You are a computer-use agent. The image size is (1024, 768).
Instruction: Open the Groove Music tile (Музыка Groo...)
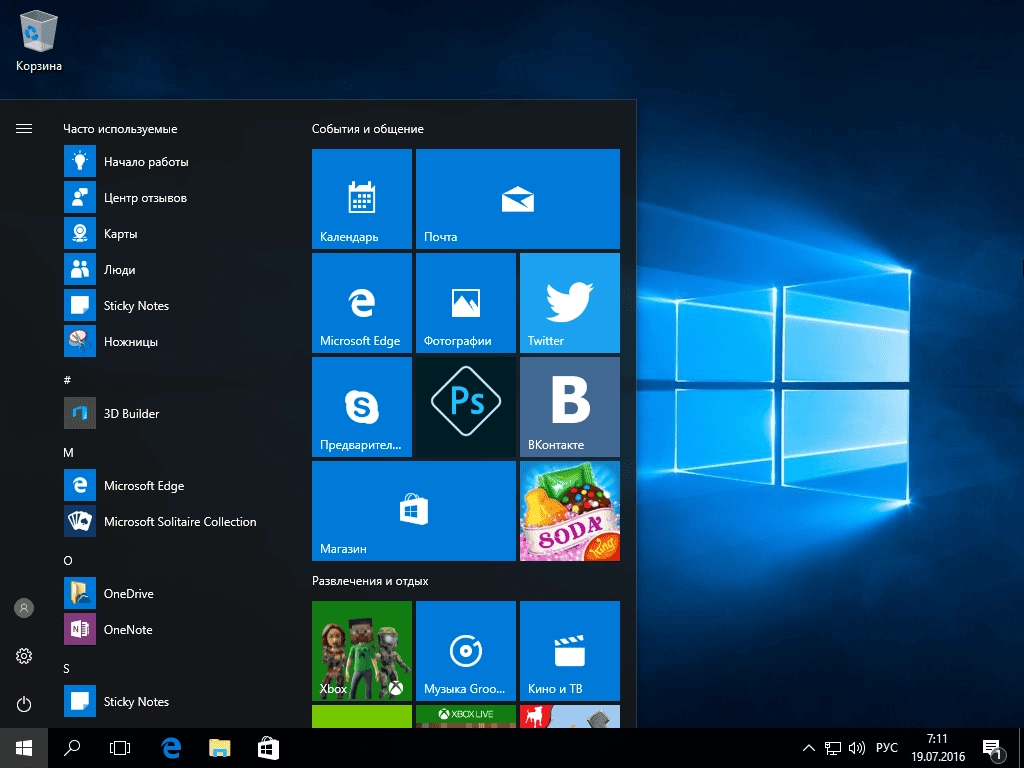tap(466, 650)
